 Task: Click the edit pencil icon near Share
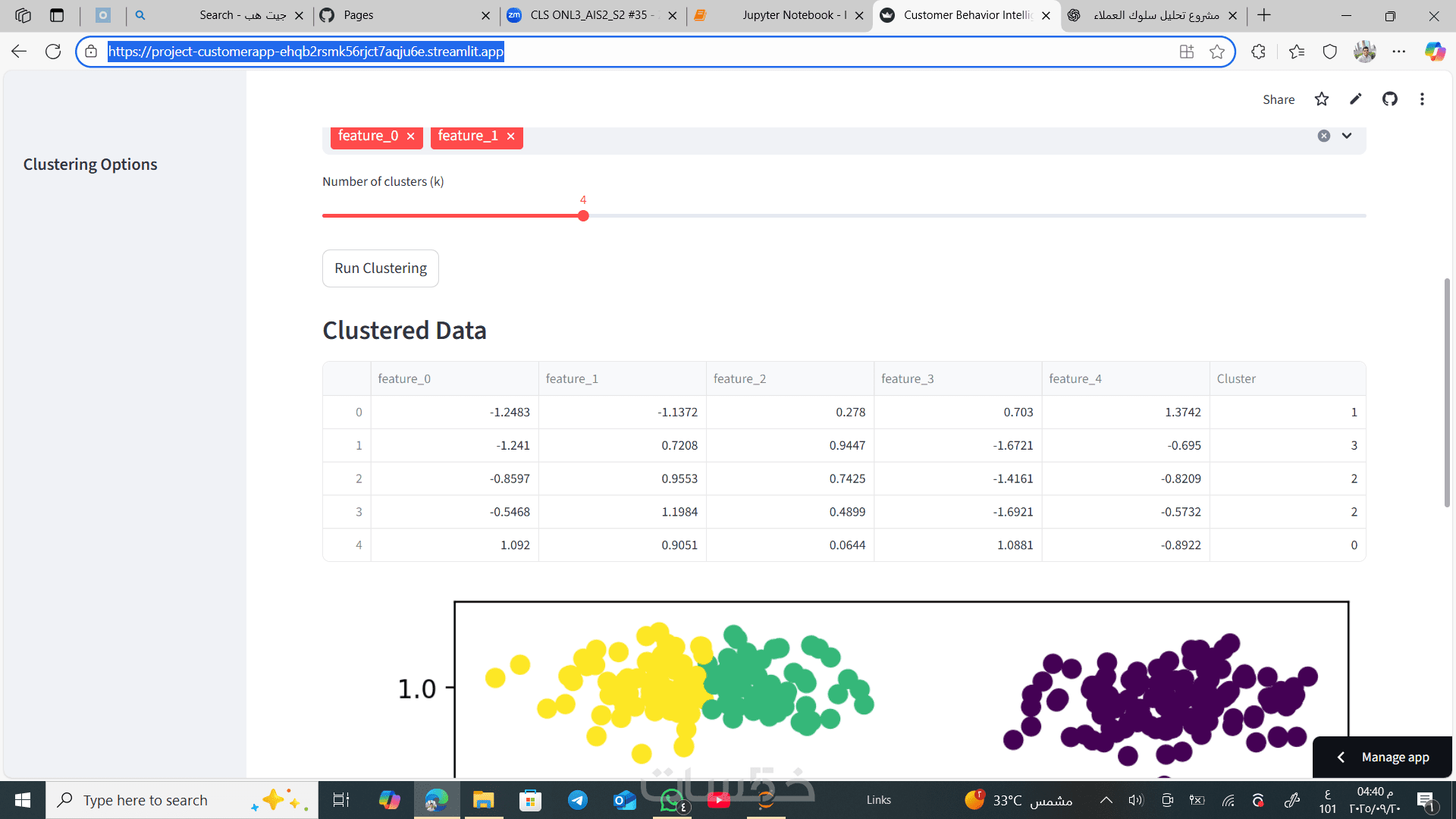(x=1356, y=99)
